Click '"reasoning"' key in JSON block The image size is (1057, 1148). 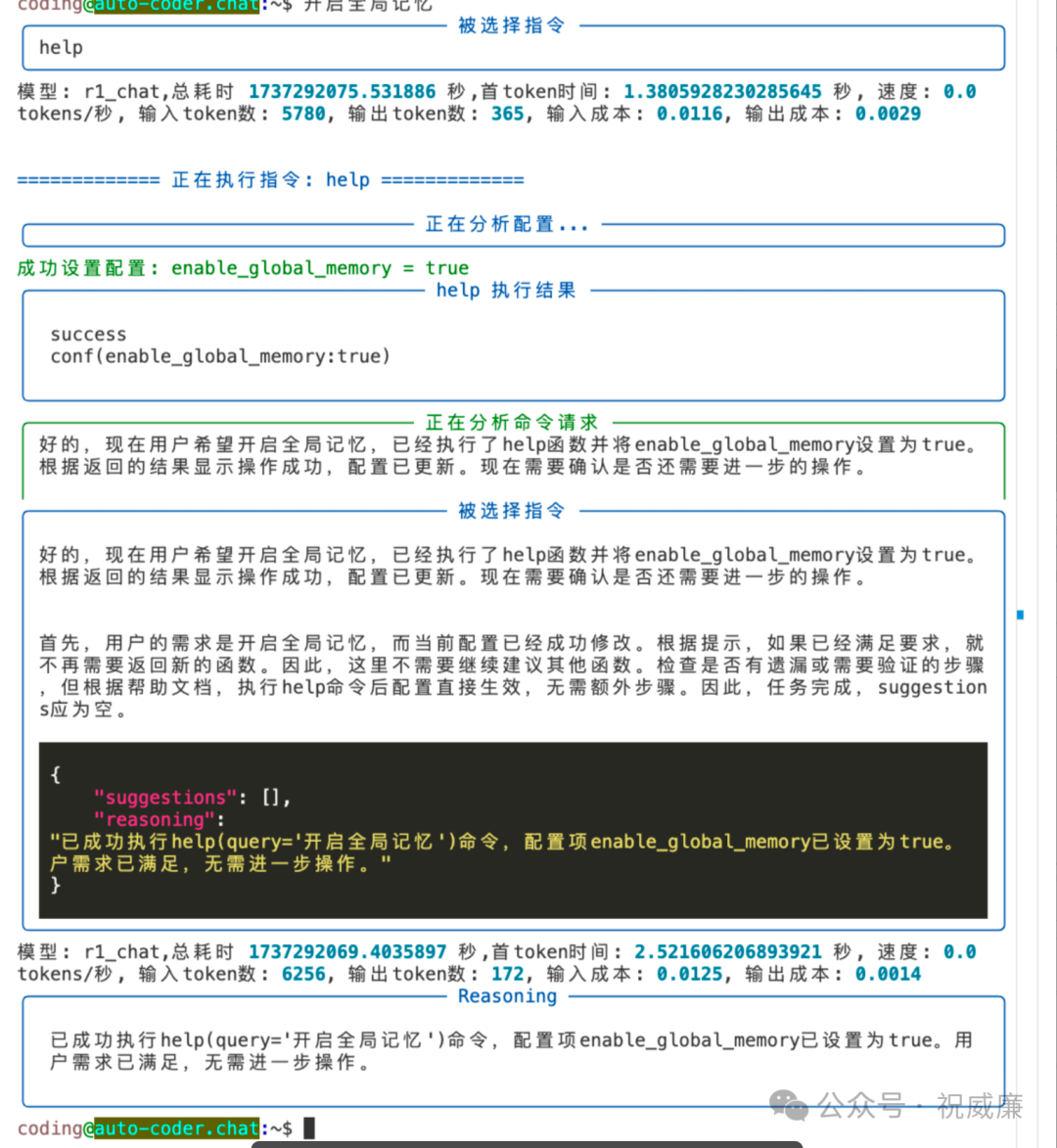155,819
